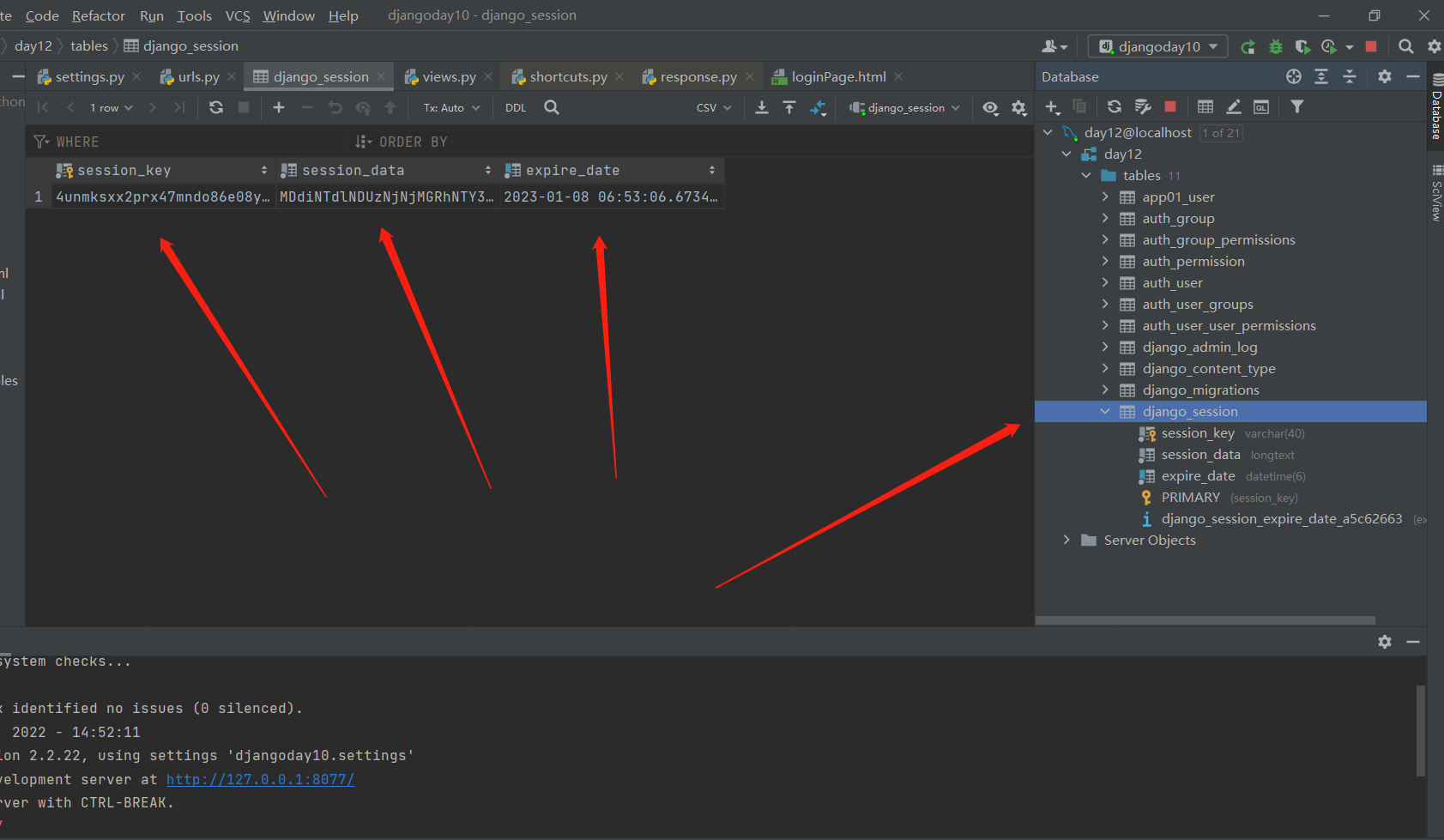The height and width of the screenshot is (840, 1444).
Task: Search the table with the magnifier icon
Action: [552, 107]
